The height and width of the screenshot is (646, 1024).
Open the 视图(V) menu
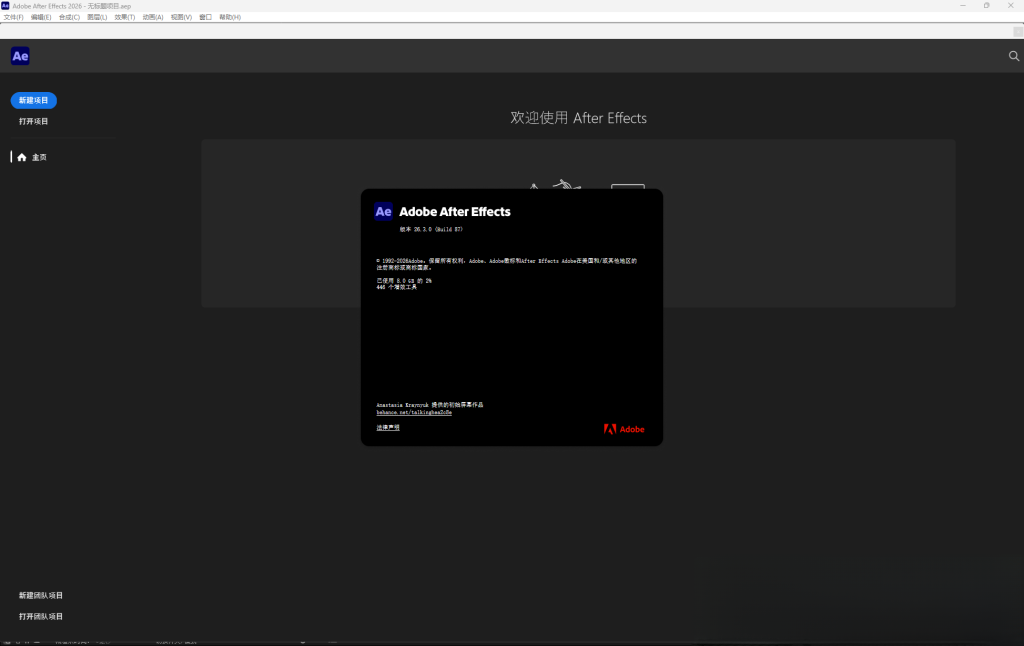[x=182, y=17]
